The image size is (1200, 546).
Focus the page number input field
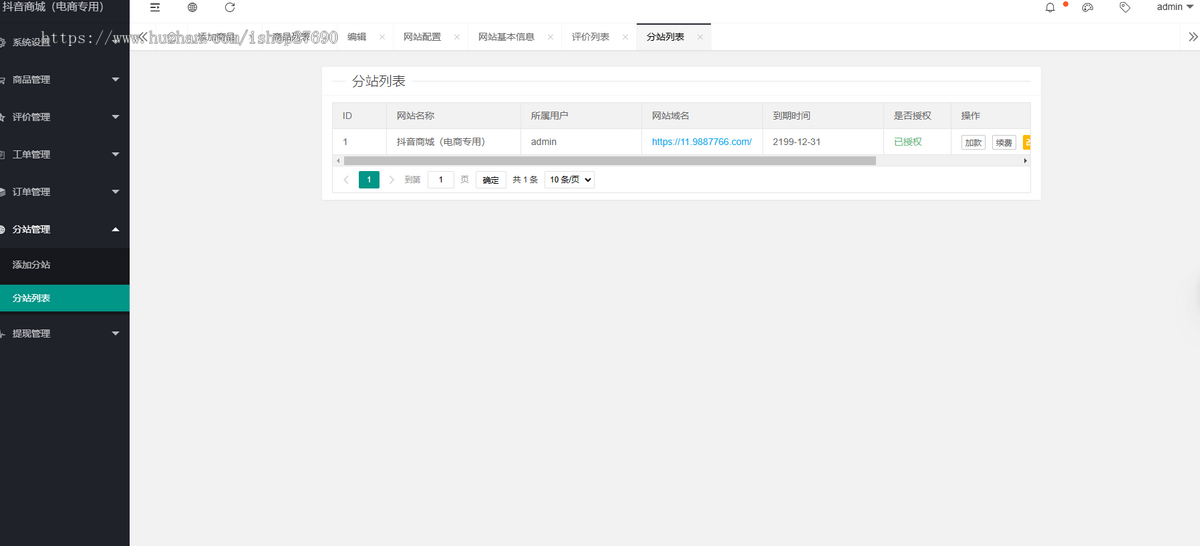[x=441, y=180]
